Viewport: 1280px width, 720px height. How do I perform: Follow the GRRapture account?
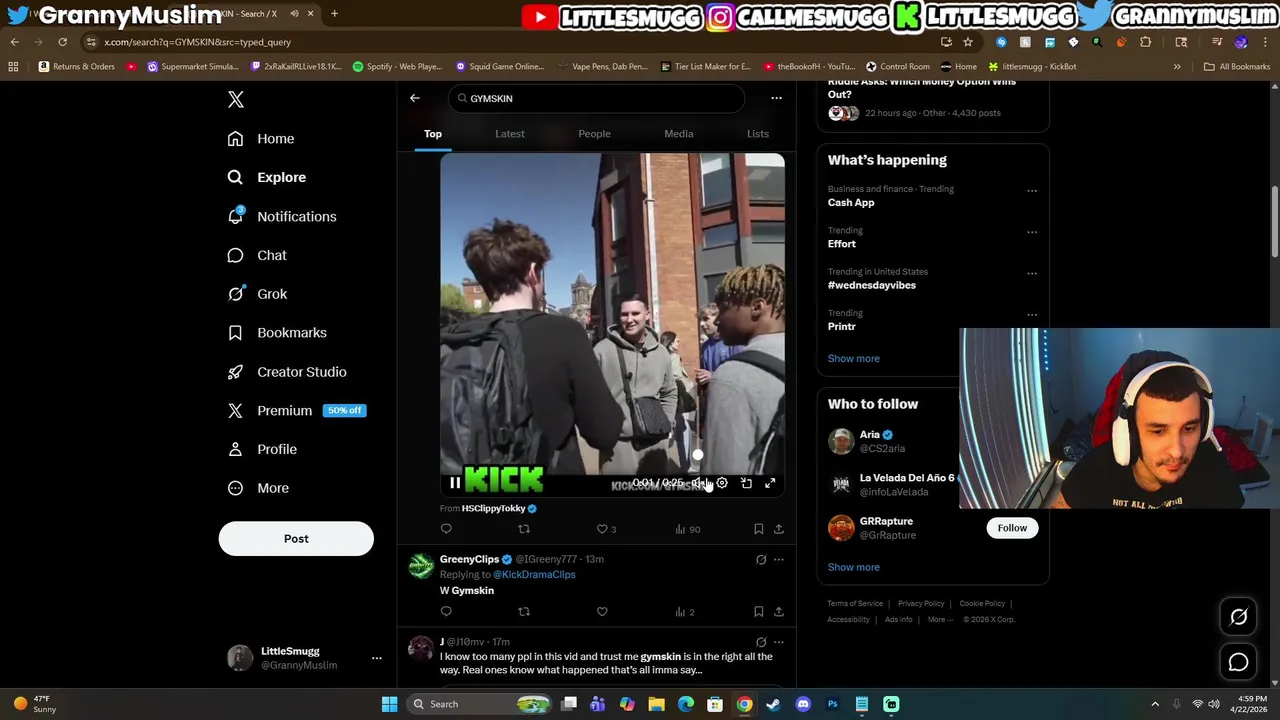click(1012, 528)
